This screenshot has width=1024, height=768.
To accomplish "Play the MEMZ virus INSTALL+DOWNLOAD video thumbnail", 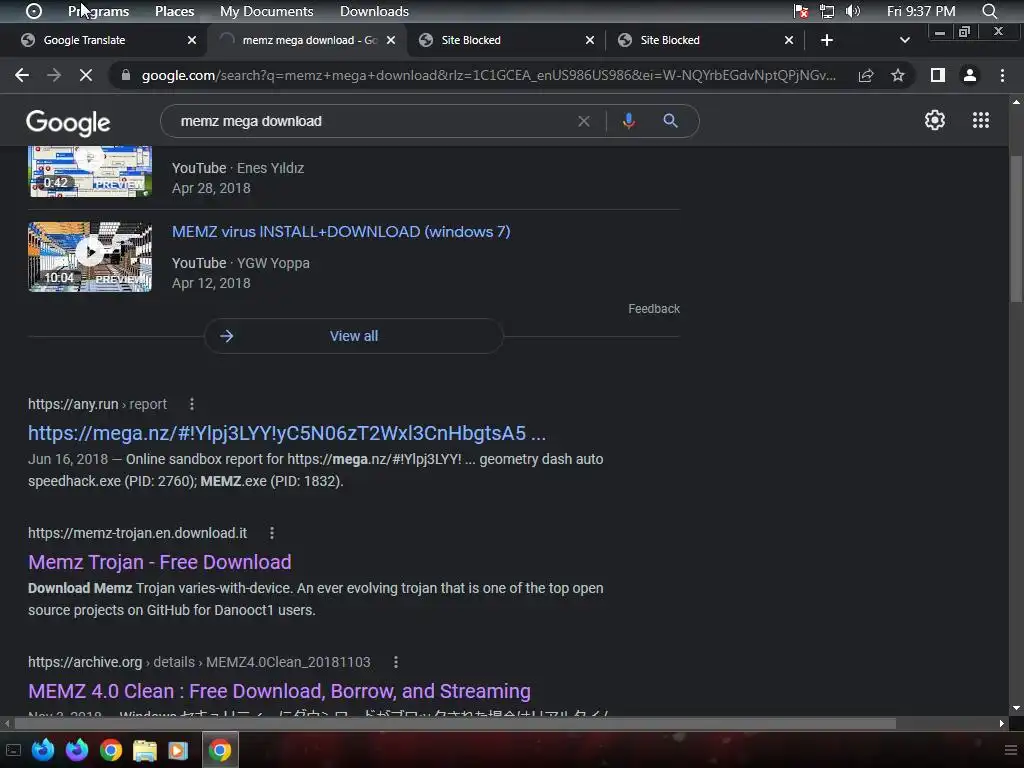I will [90, 257].
